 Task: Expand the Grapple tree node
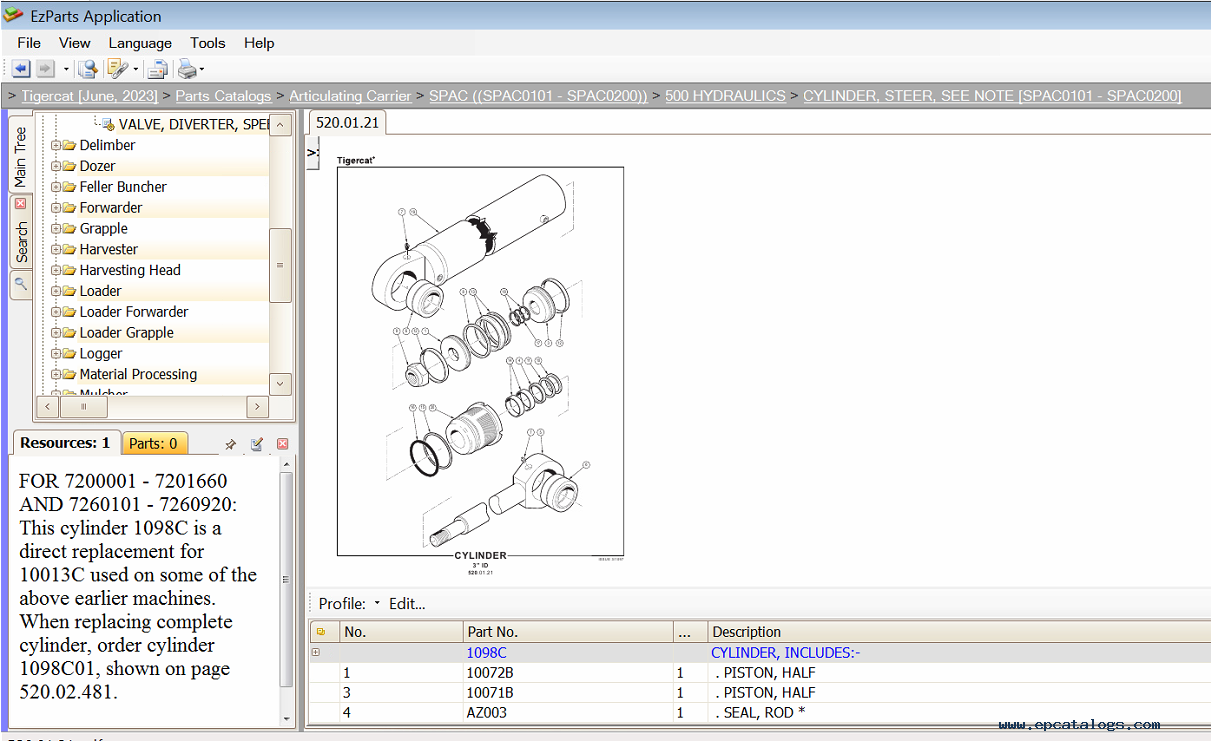click(x=56, y=229)
